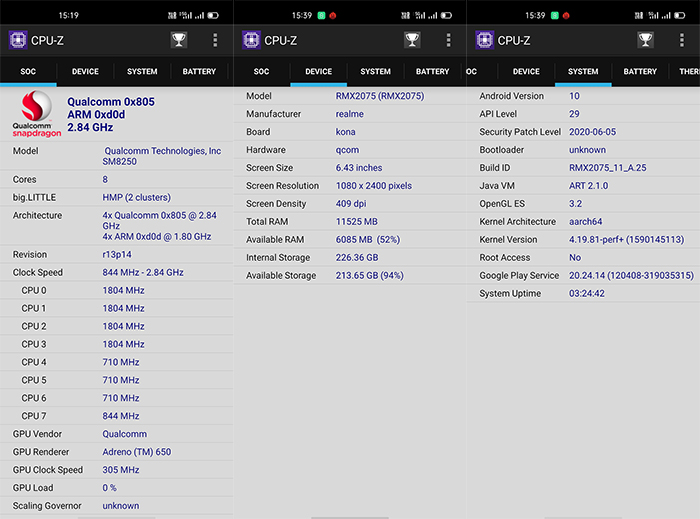Select BATTERY tab in middle screen

click(433, 71)
